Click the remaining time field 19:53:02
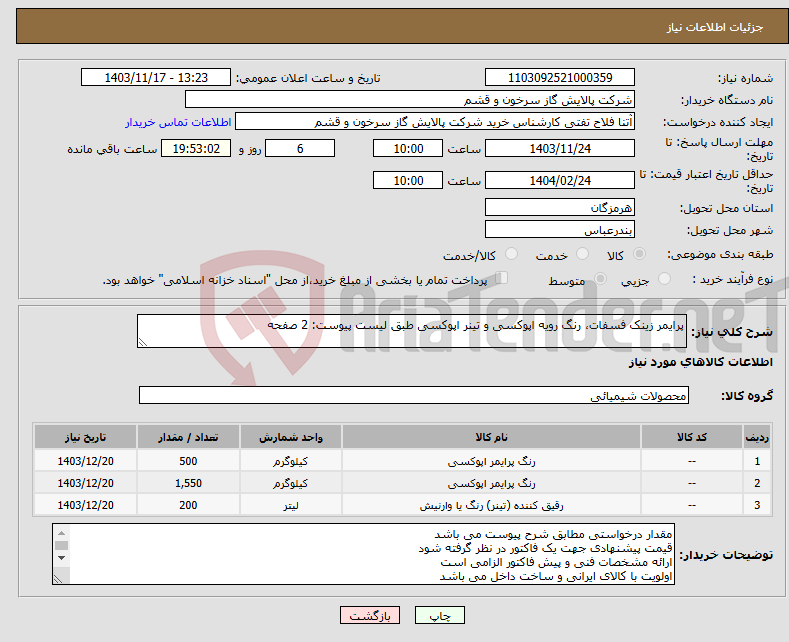 click(x=196, y=148)
